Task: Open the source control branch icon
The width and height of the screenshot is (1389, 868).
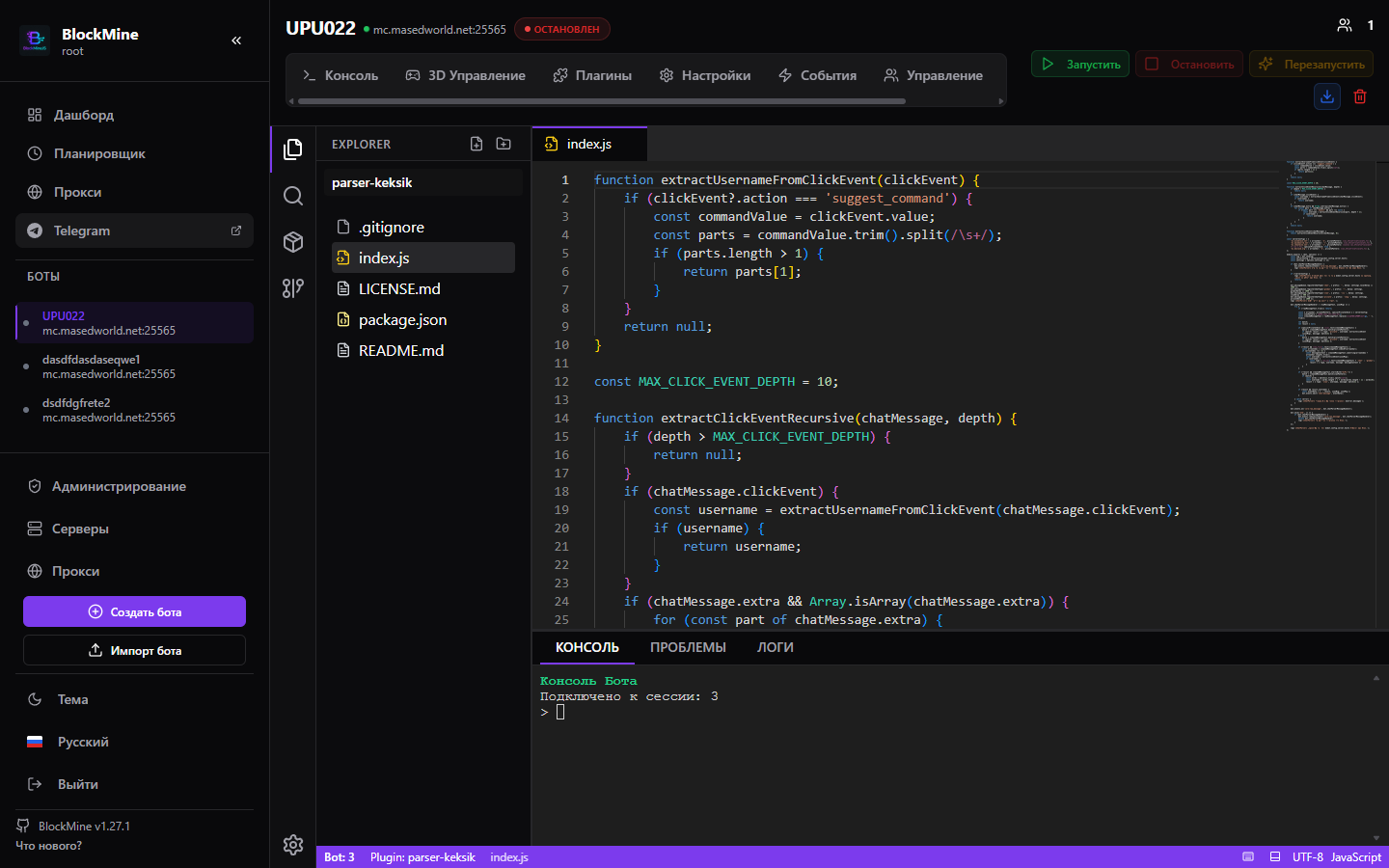Action: [293, 288]
